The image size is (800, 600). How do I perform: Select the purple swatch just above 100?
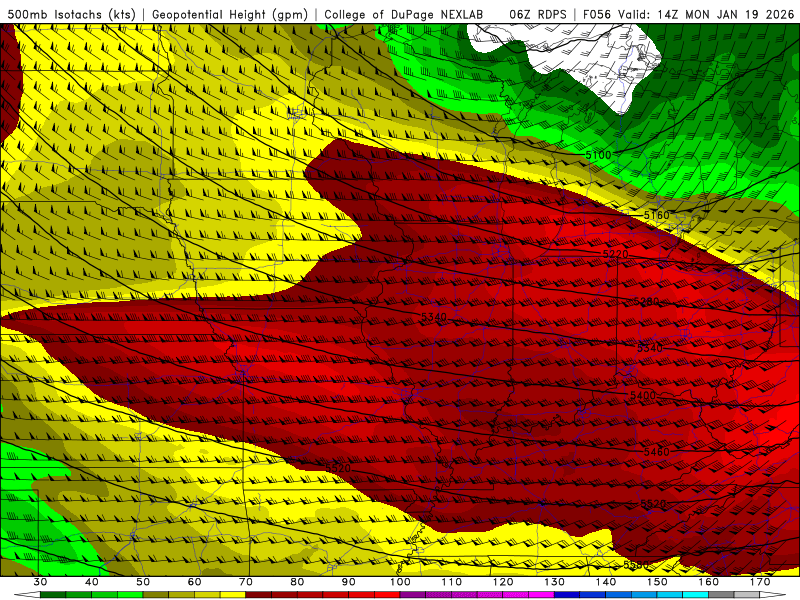tap(413, 595)
